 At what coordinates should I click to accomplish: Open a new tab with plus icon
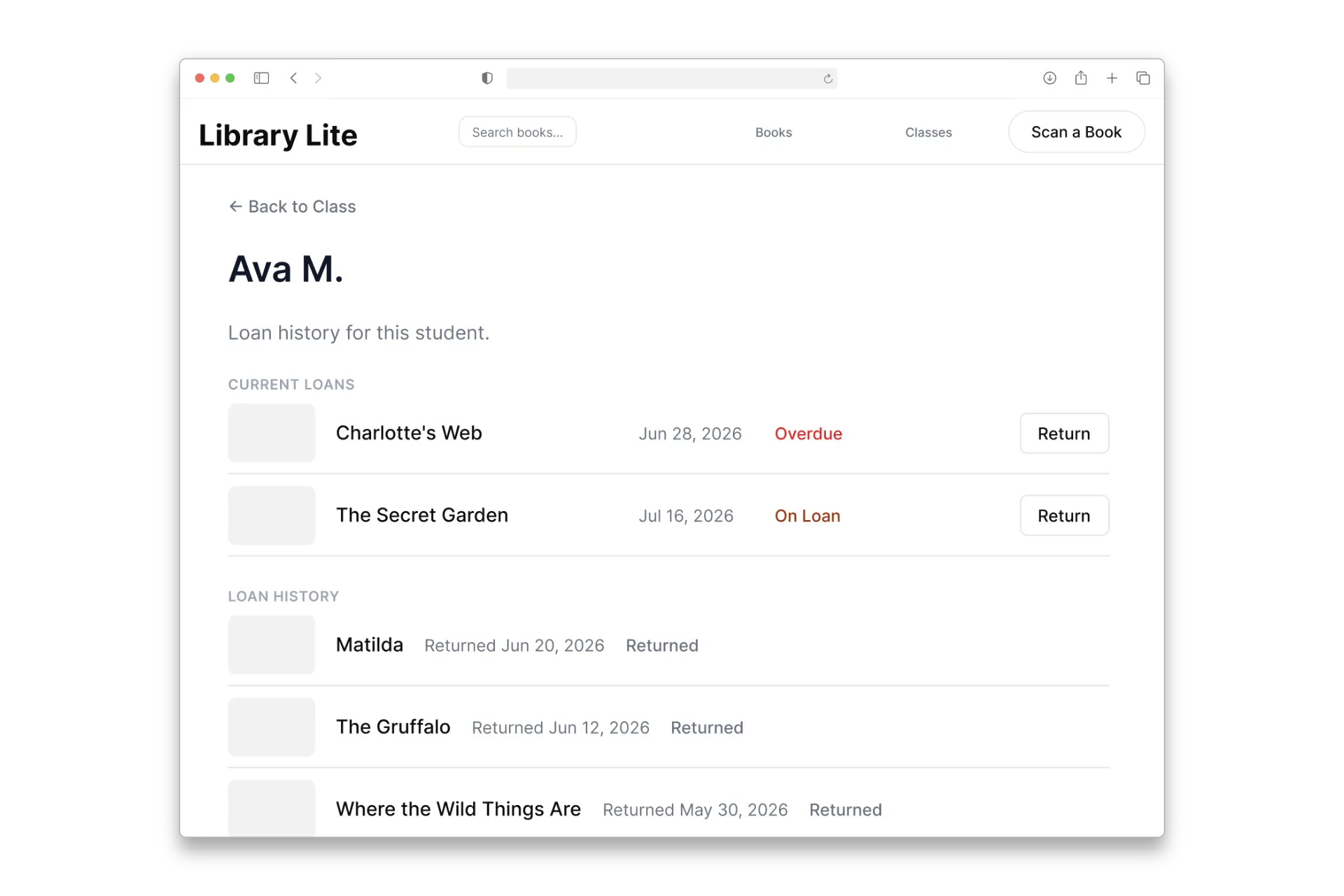pyautogui.click(x=1112, y=78)
